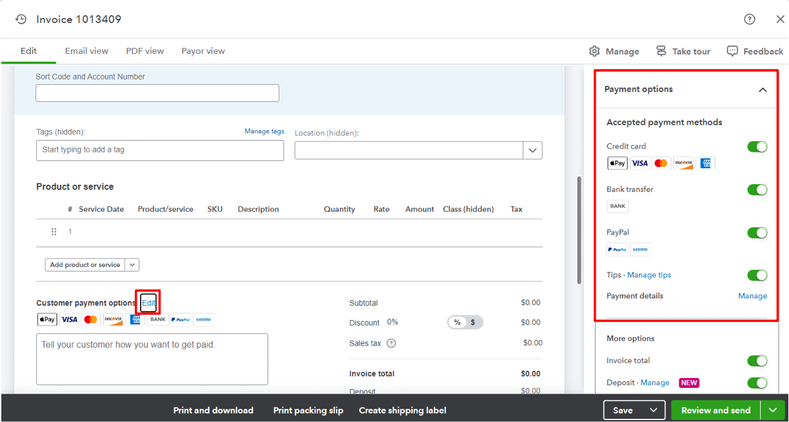Screen dimensions: 789x422
Task: Click American Express icon under Credit card
Action: coord(705,163)
